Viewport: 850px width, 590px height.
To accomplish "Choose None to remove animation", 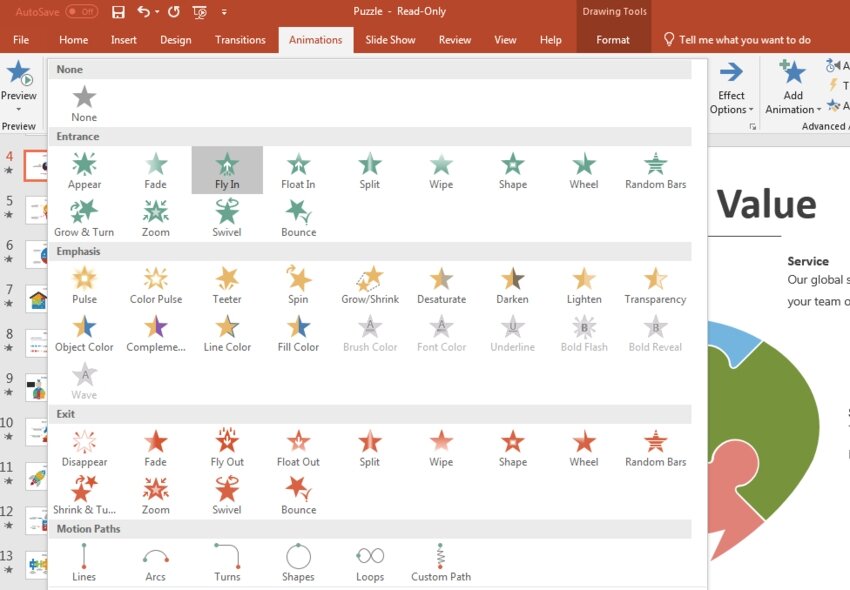I will pos(84,103).
